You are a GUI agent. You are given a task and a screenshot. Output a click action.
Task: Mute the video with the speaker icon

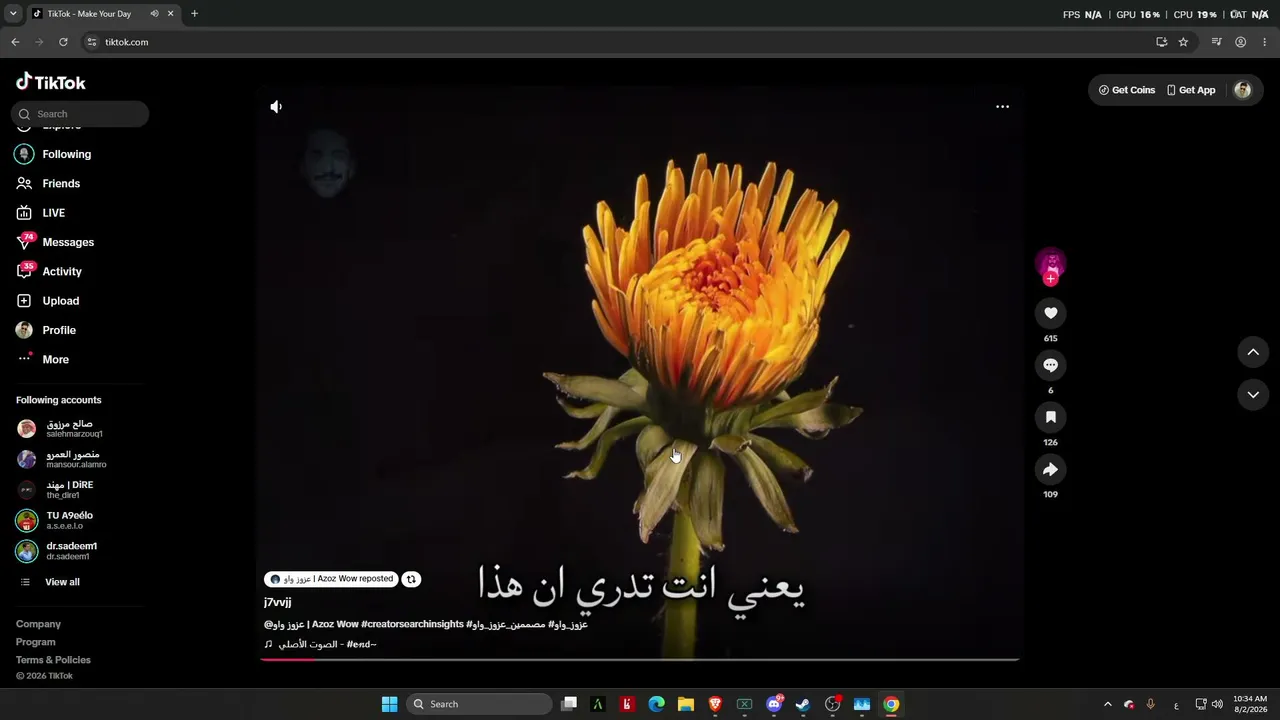click(276, 107)
